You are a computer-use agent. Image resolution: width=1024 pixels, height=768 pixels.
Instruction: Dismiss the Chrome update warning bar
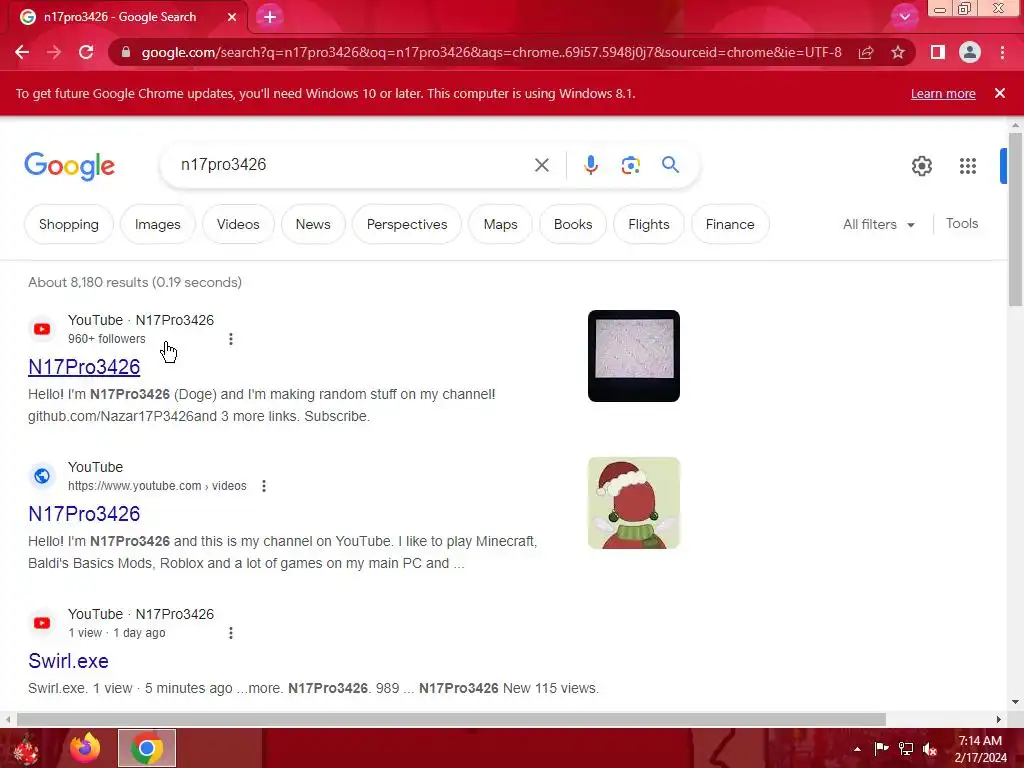[1000, 93]
